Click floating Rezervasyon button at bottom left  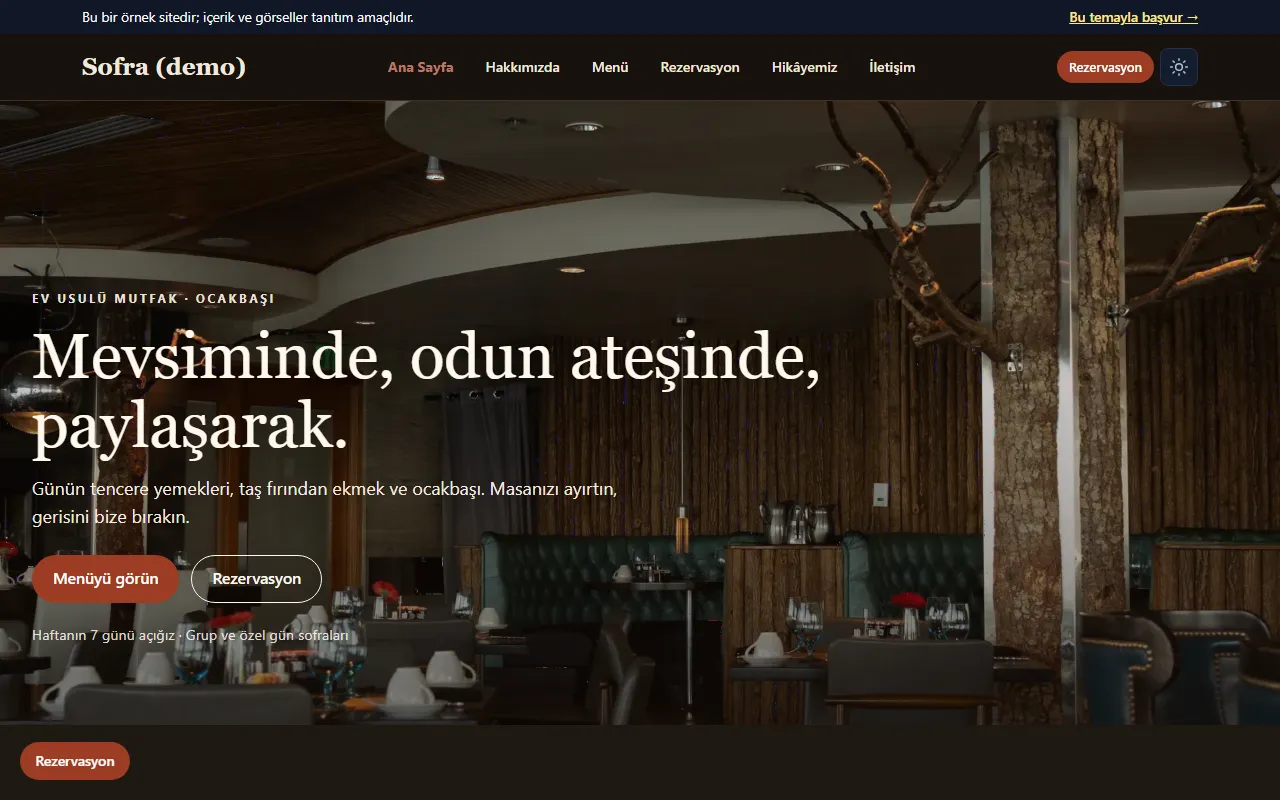(x=75, y=761)
